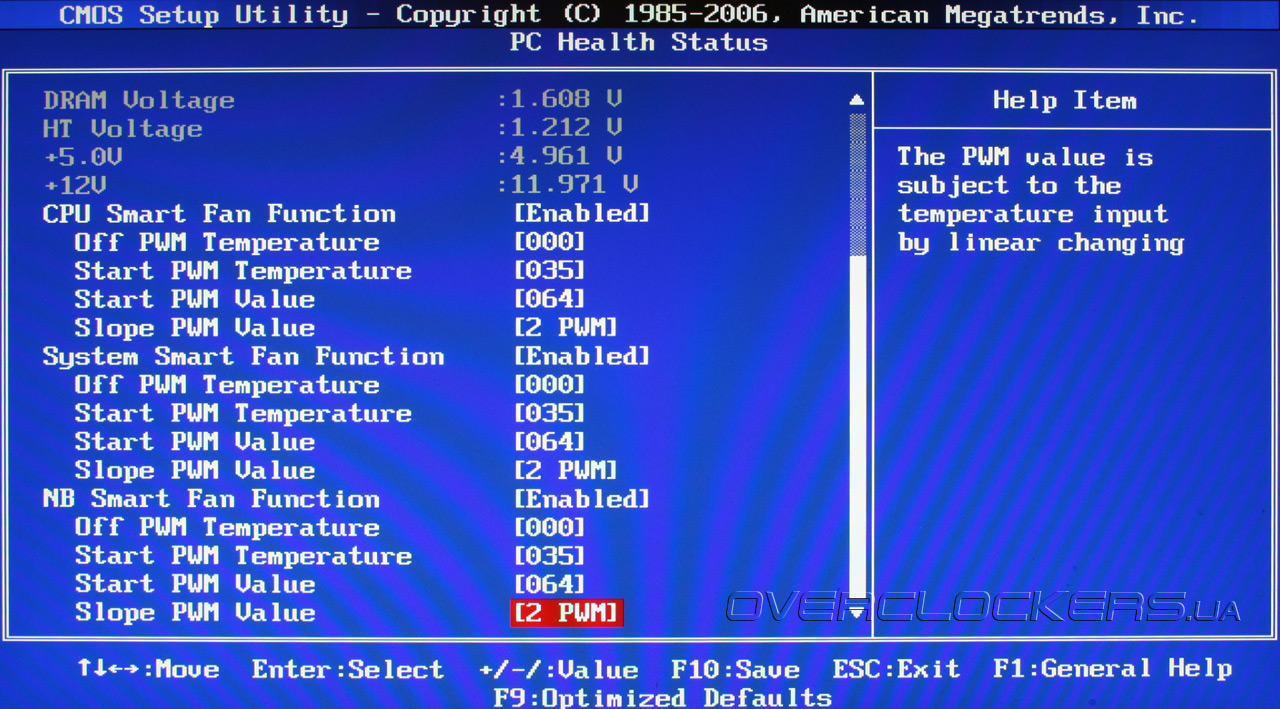Click the F9:Optimized Defaults hint
Screen dimensions: 1280x709
point(662,697)
